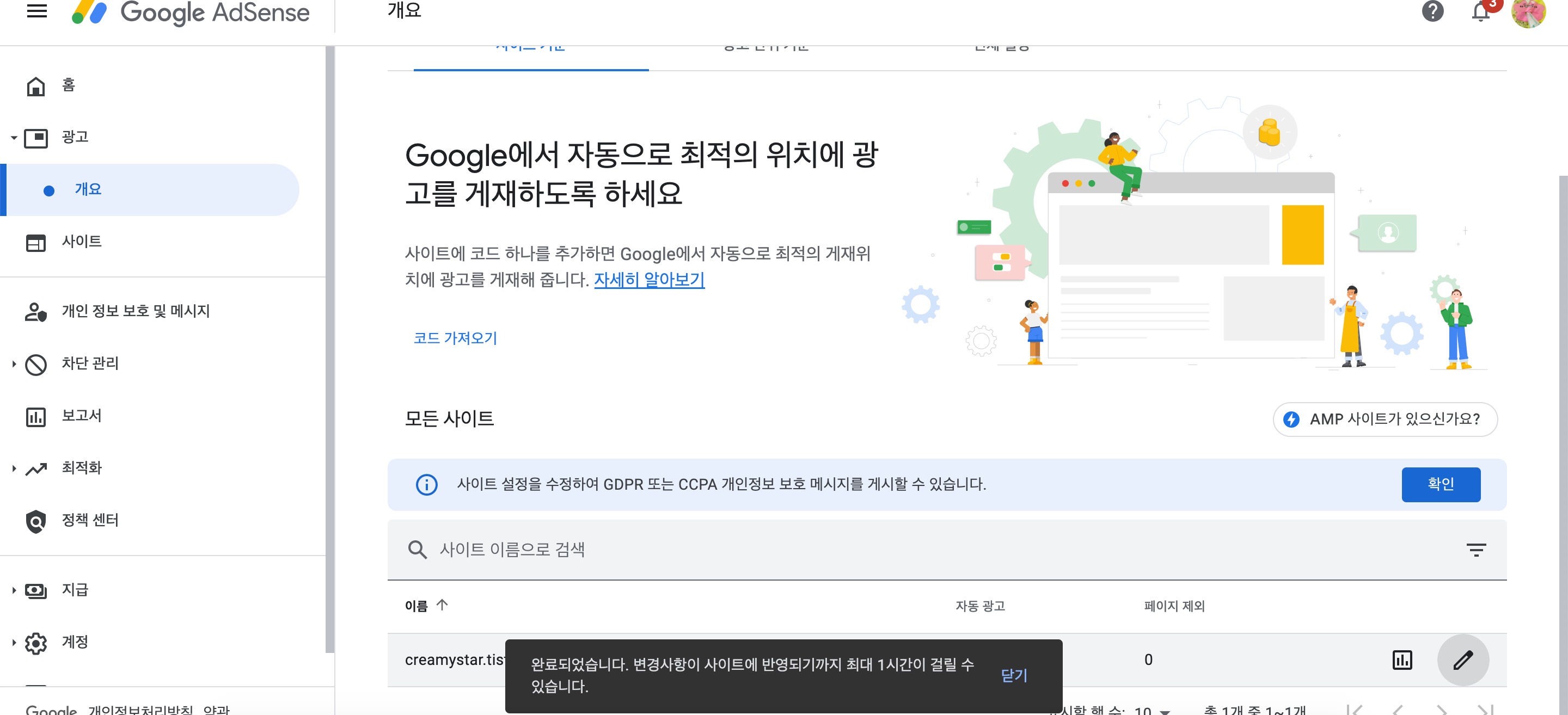The image size is (1568, 715).
Task: Edit creamystar site with pencil icon
Action: [x=1463, y=659]
